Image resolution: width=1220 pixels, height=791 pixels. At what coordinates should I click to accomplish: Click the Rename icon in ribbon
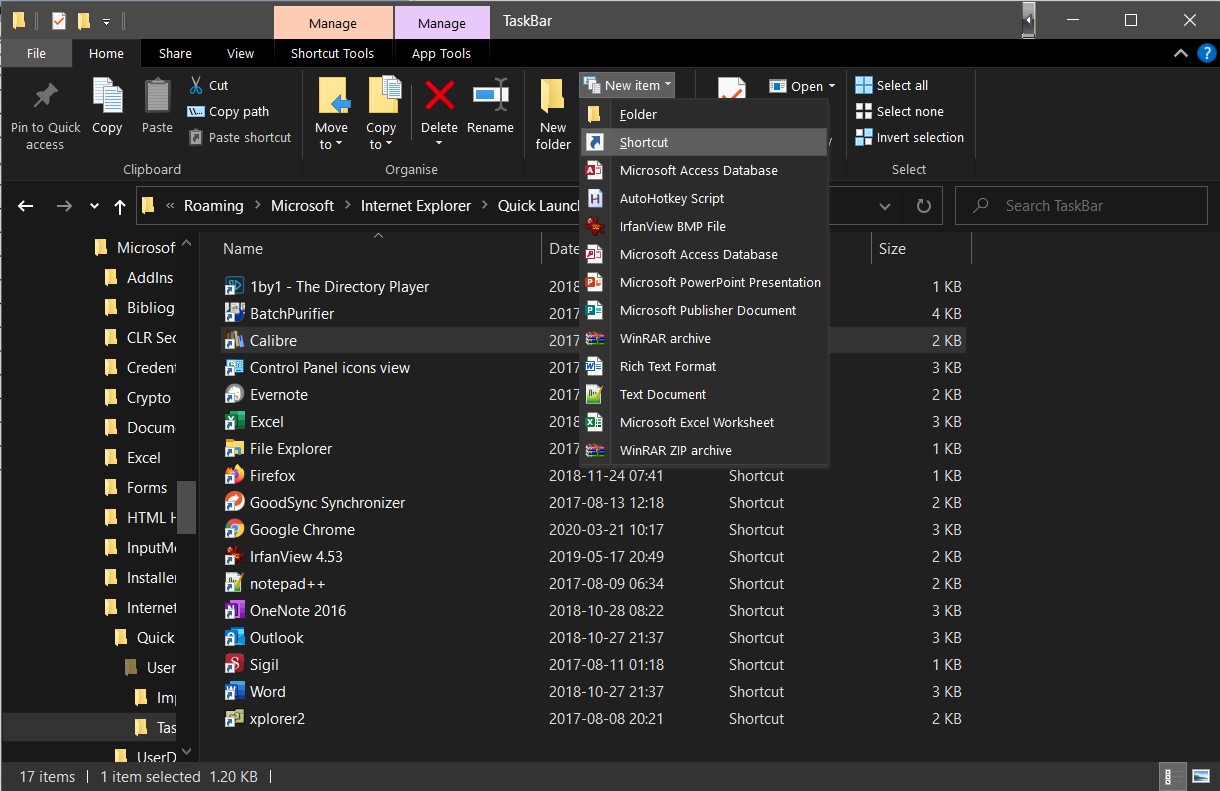point(490,98)
